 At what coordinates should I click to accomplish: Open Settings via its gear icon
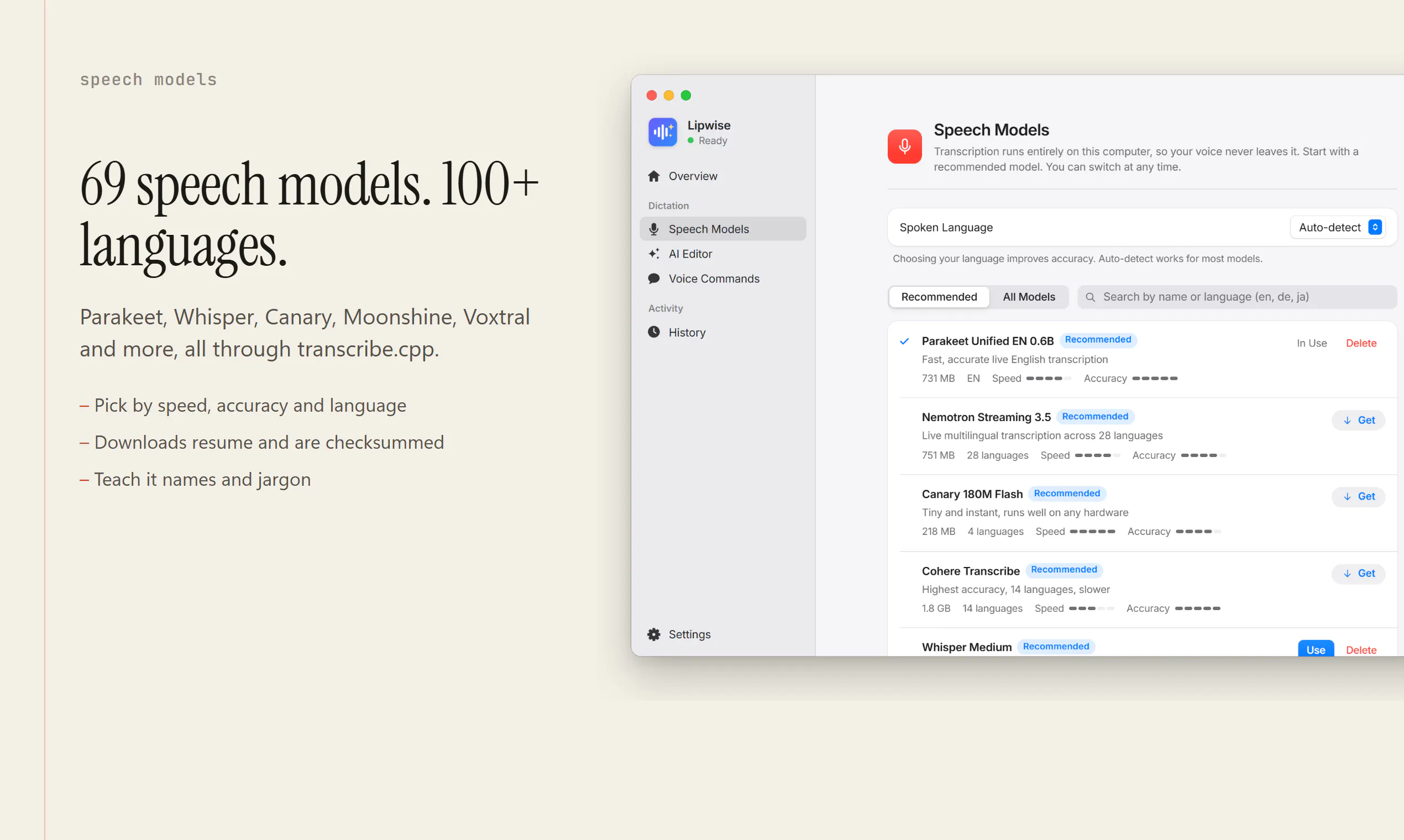click(x=654, y=634)
